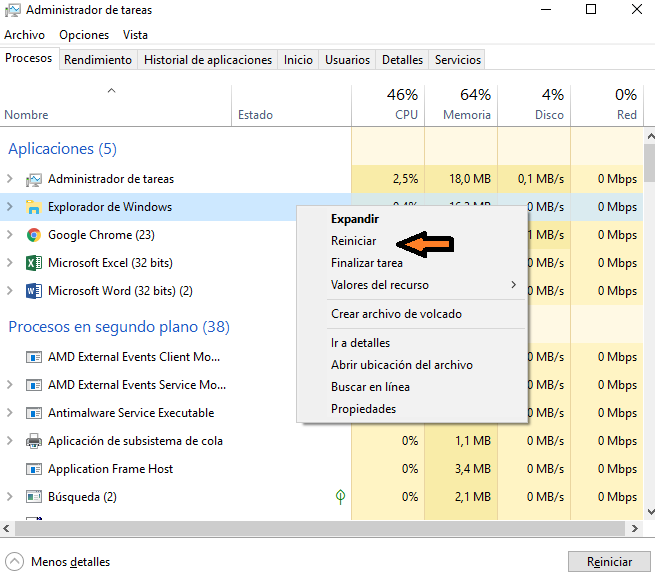Click the Microsoft Word icon
This screenshot has height=579, width=655.
(33, 291)
